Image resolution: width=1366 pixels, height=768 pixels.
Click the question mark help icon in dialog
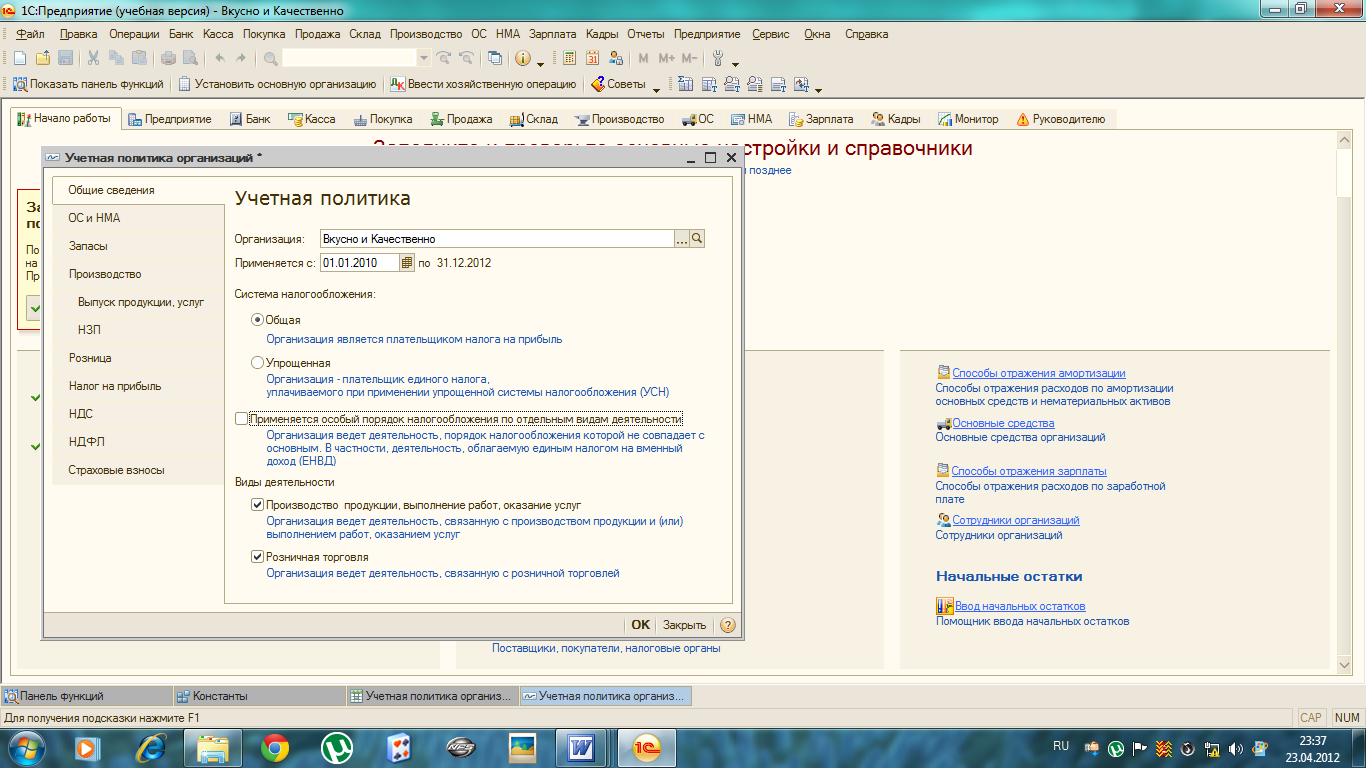(727, 625)
